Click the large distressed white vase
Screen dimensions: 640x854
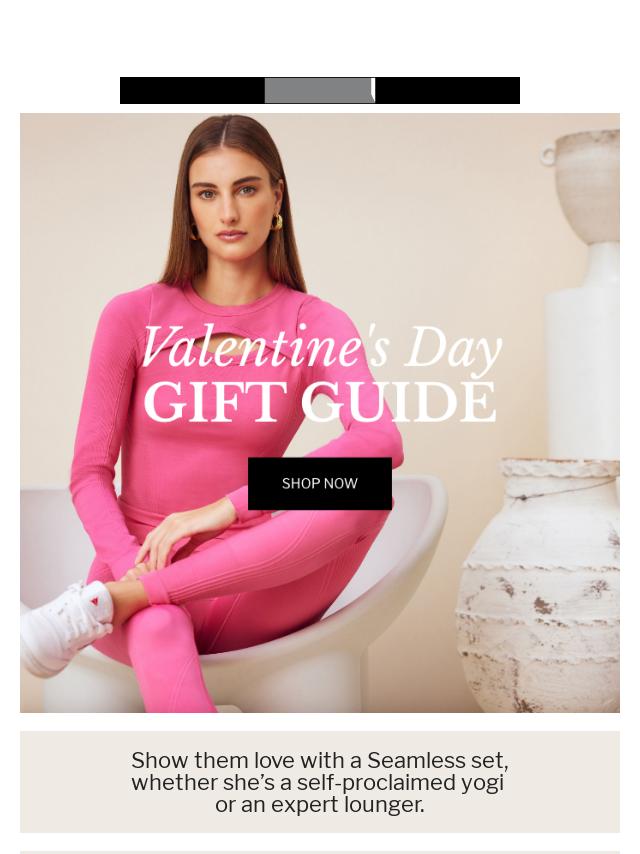538,585
